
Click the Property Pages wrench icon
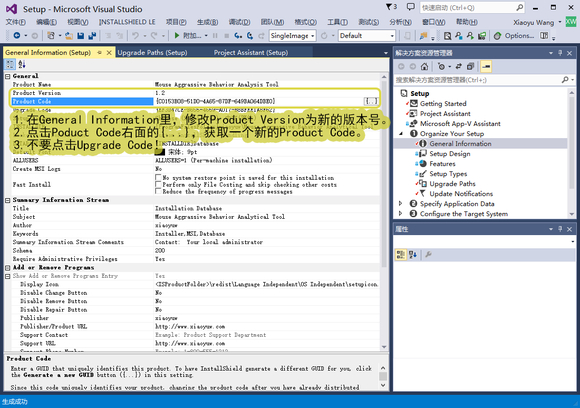(x=428, y=254)
